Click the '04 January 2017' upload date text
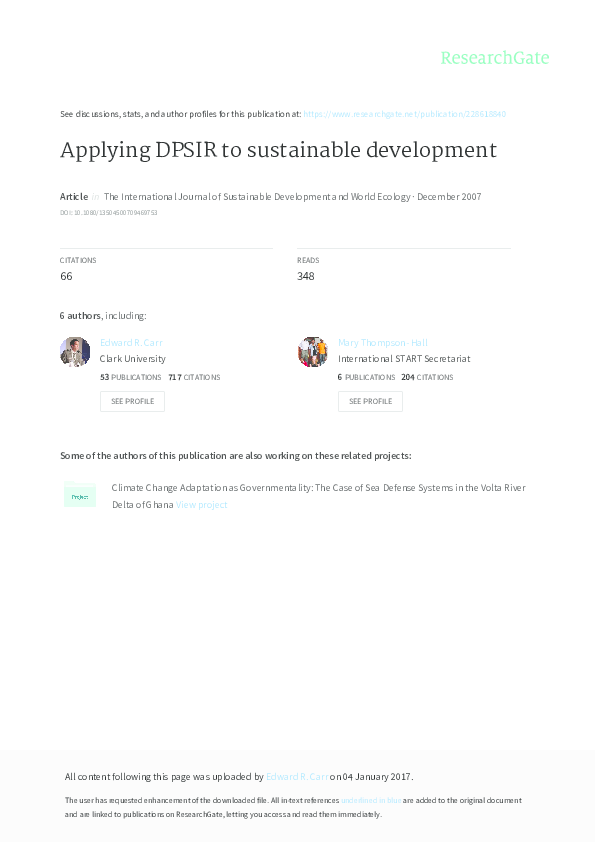Image resolution: width=595 pixels, height=842 pixels. click(376, 776)
